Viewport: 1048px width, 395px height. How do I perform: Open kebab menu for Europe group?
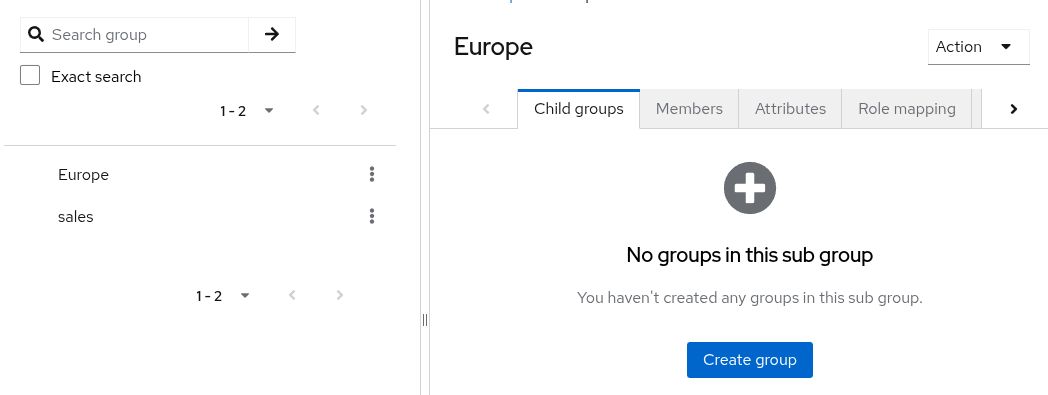(372, 174)
